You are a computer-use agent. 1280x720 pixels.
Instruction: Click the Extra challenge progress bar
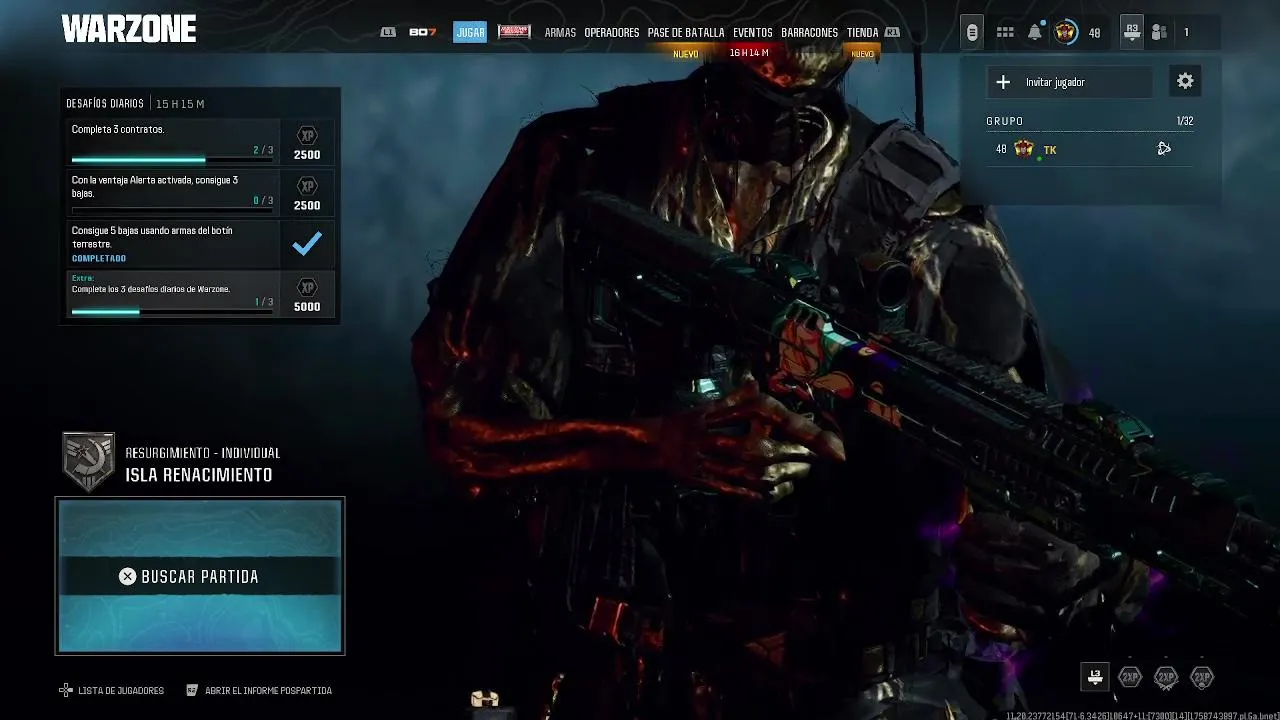click(x=172, y=312)
